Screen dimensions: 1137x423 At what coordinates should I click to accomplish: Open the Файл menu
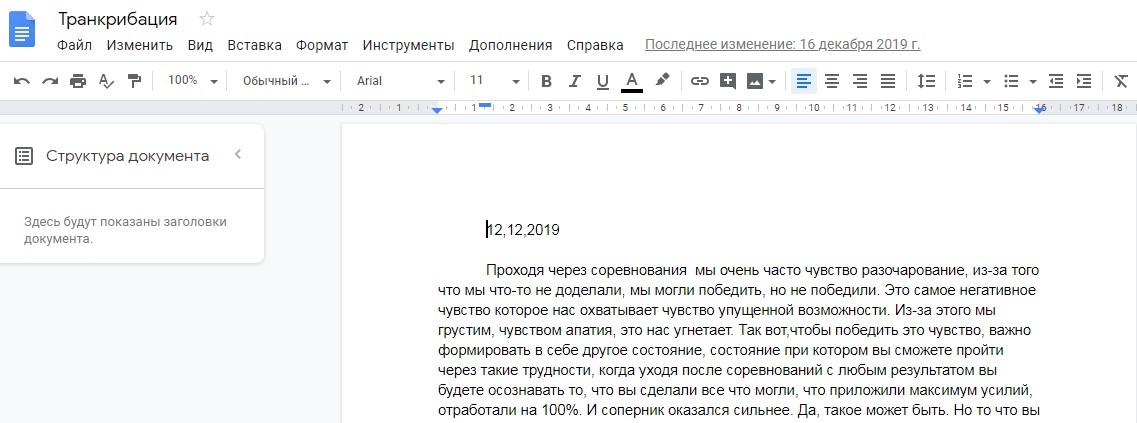pos(74,45)
